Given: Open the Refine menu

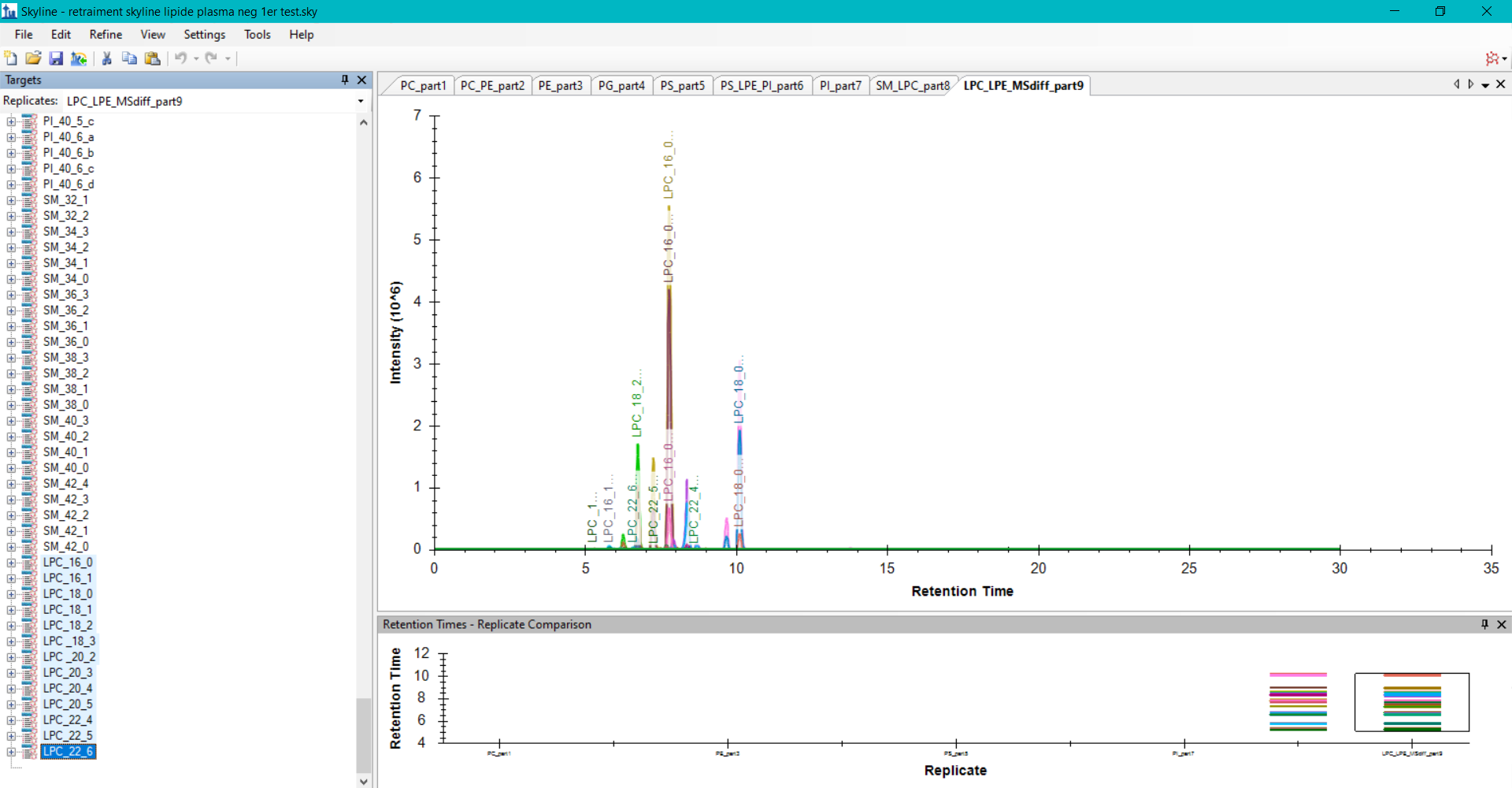Looking at the screenshot, I should (106, 35).
